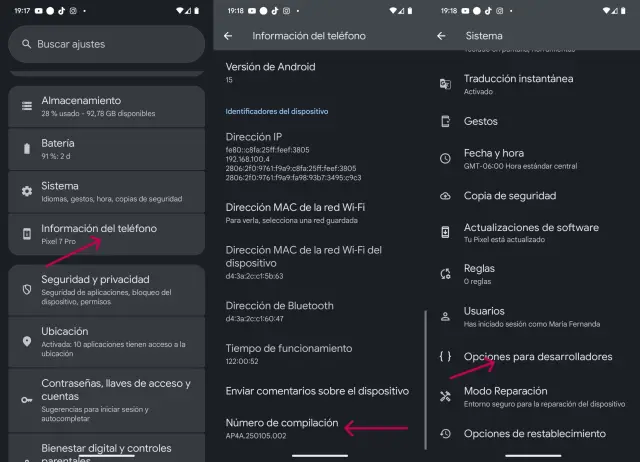
Task: Tap the Opciones para desarrolladores braces icon
Action: pos(445,356)
